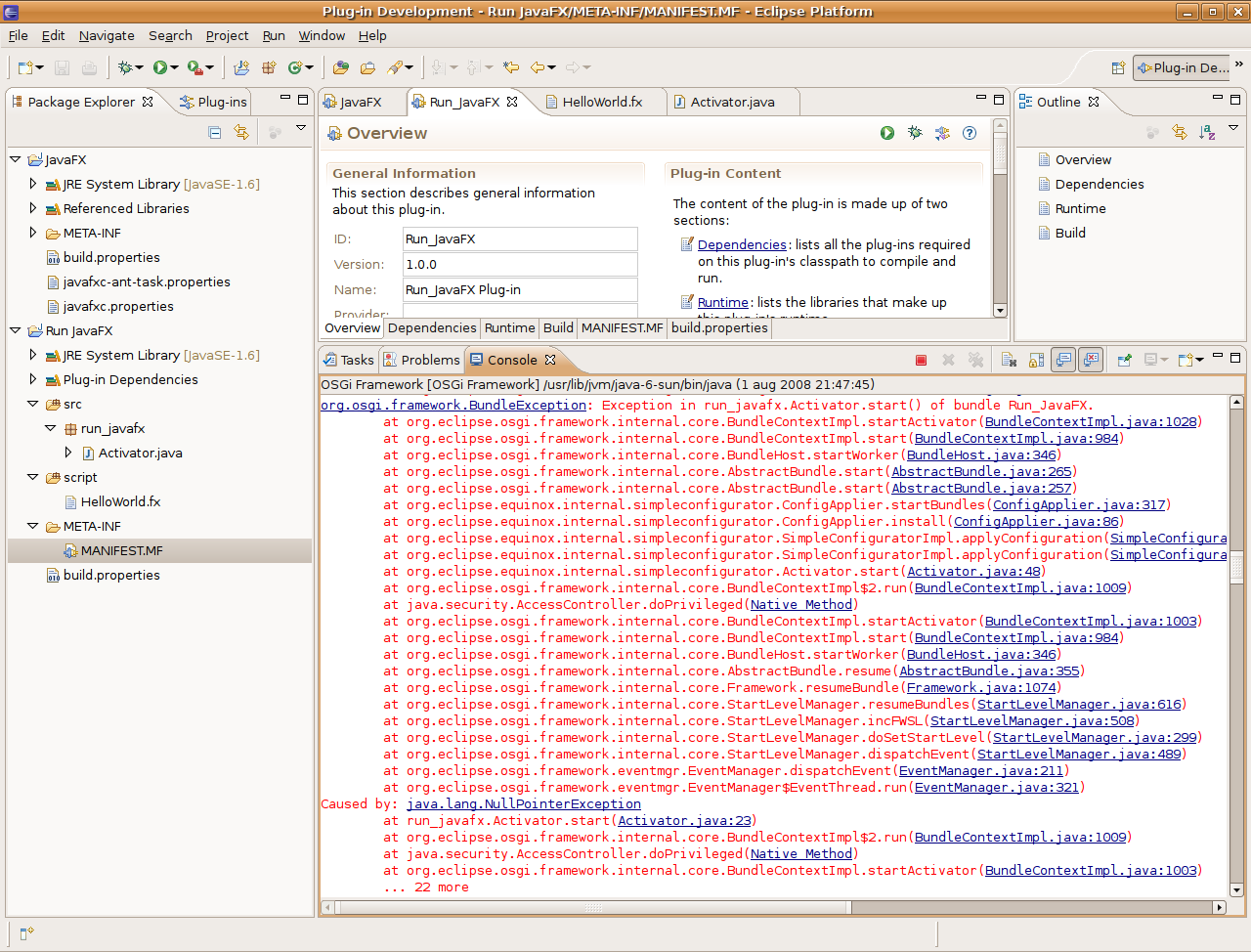Viewport: 1251px width, 952px height.
Task: Sort Outline entries alphabetically
Action: (1207, 133)
